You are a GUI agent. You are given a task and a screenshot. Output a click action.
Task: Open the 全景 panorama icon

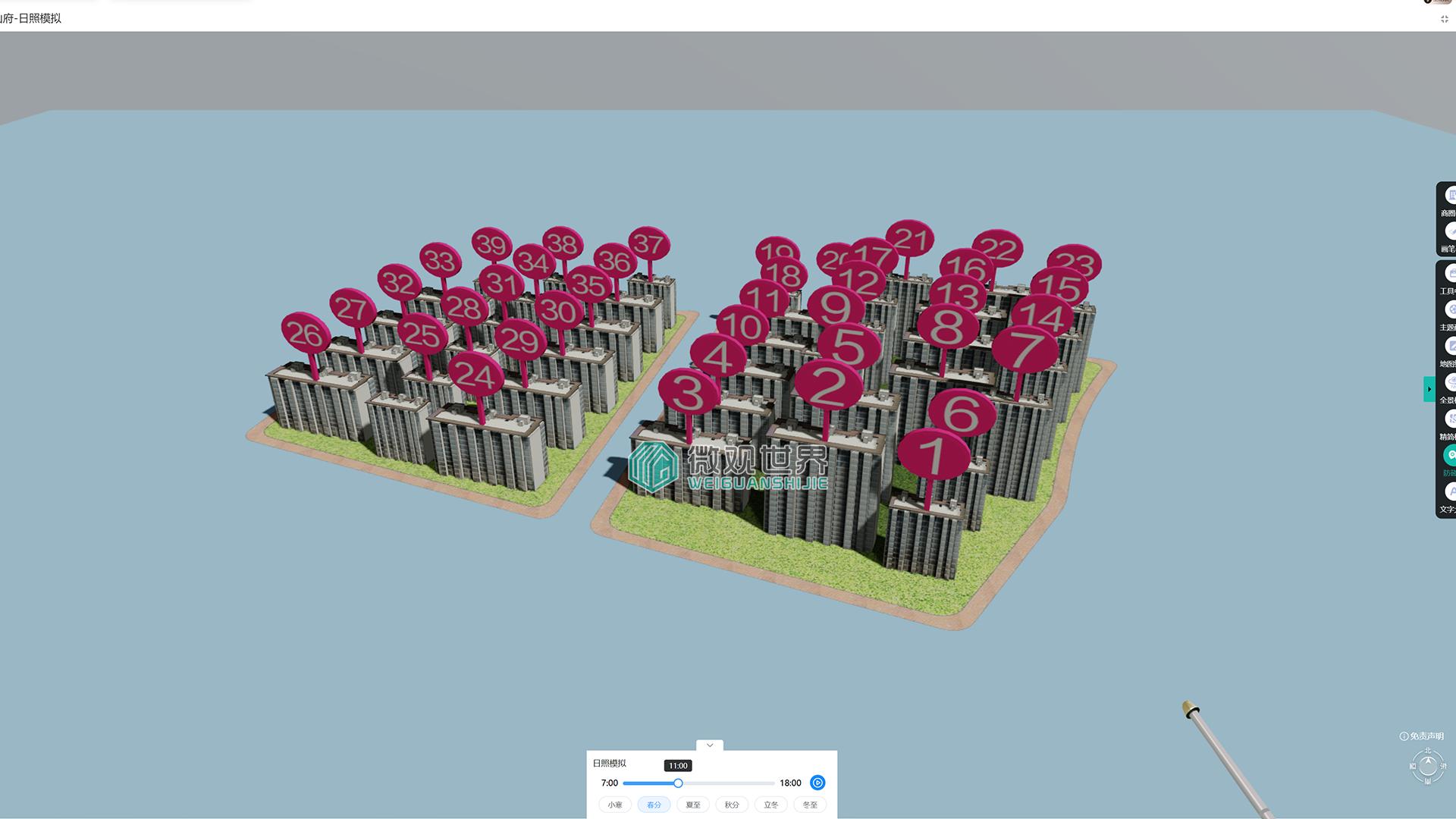tap(1450, 383)
